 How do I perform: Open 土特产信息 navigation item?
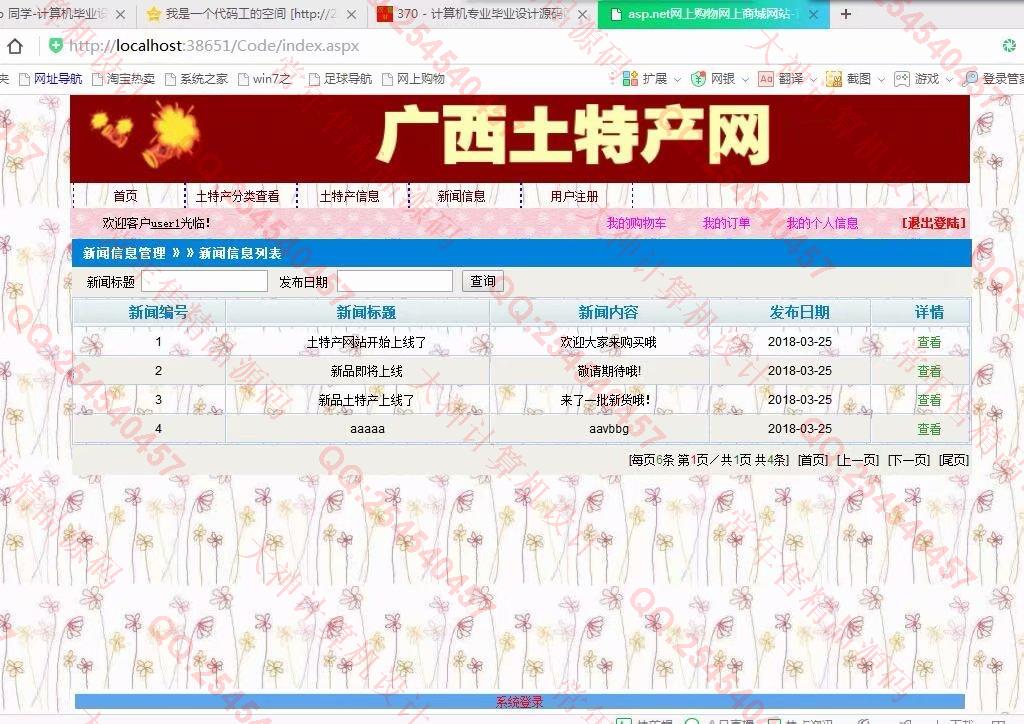(x=349, y=197)
